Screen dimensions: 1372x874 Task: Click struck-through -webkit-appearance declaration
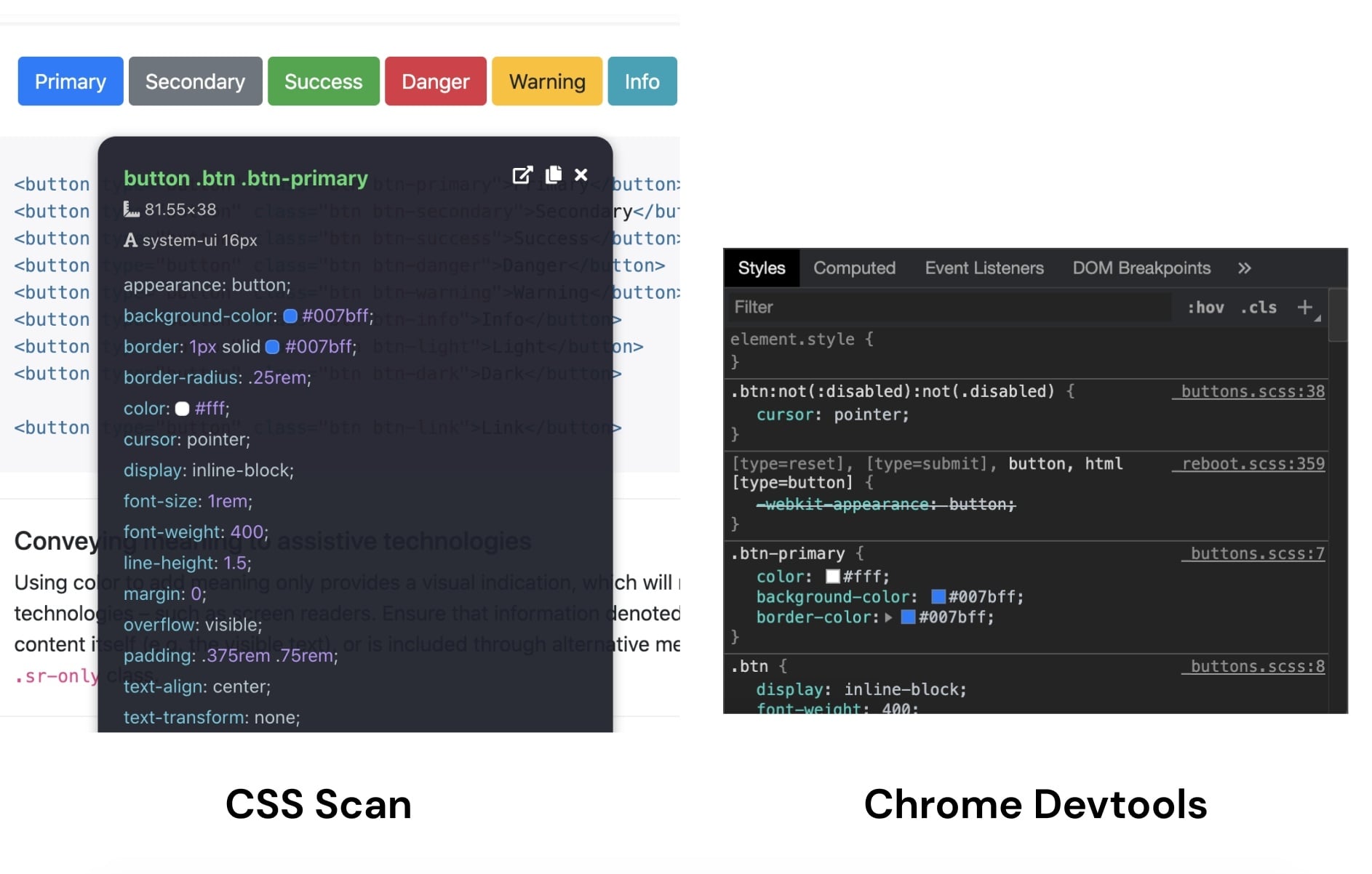pyautogui.click(x=886, y=505)
